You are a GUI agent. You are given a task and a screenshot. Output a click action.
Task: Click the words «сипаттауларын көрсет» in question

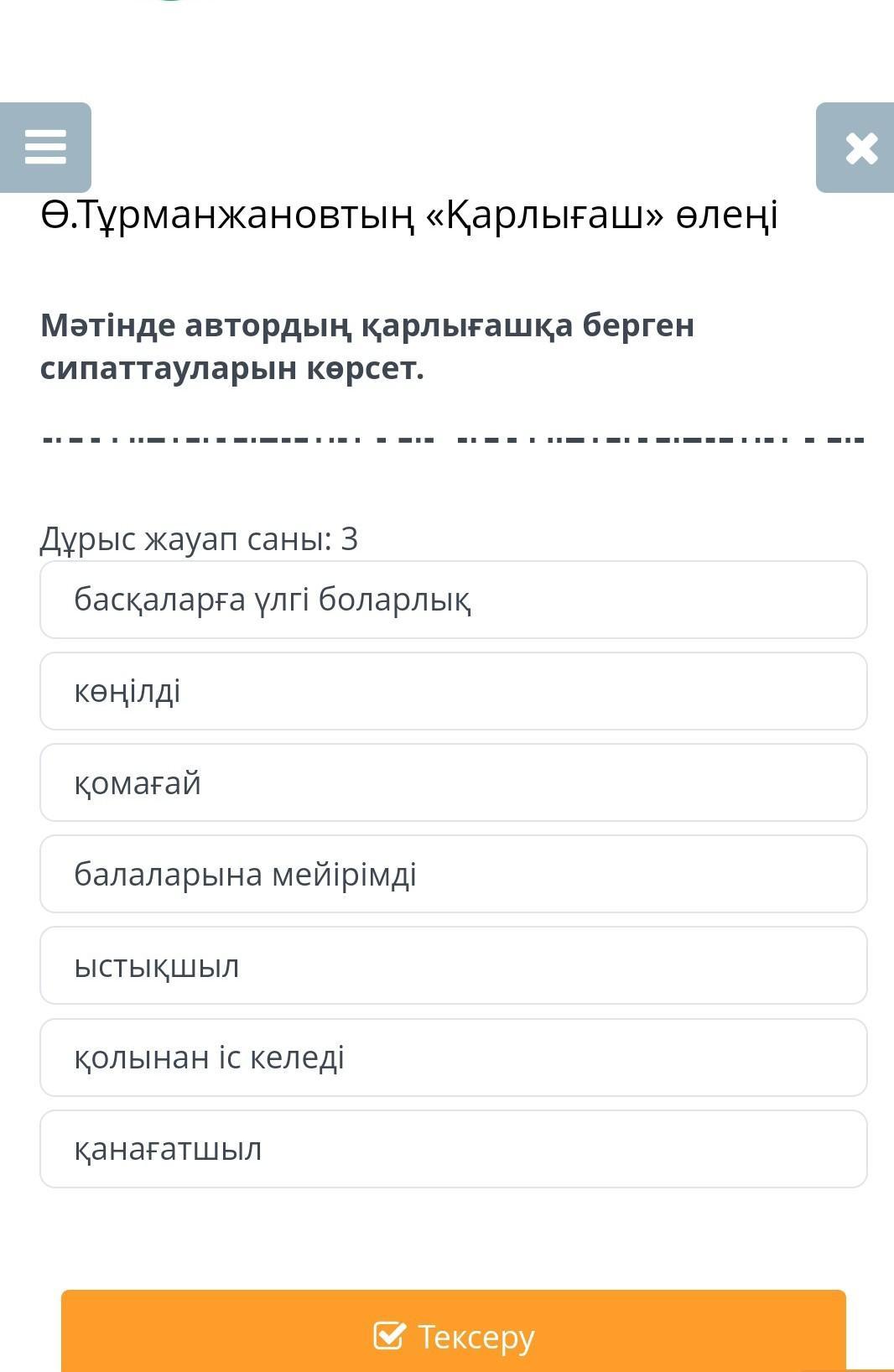point(232,368)
